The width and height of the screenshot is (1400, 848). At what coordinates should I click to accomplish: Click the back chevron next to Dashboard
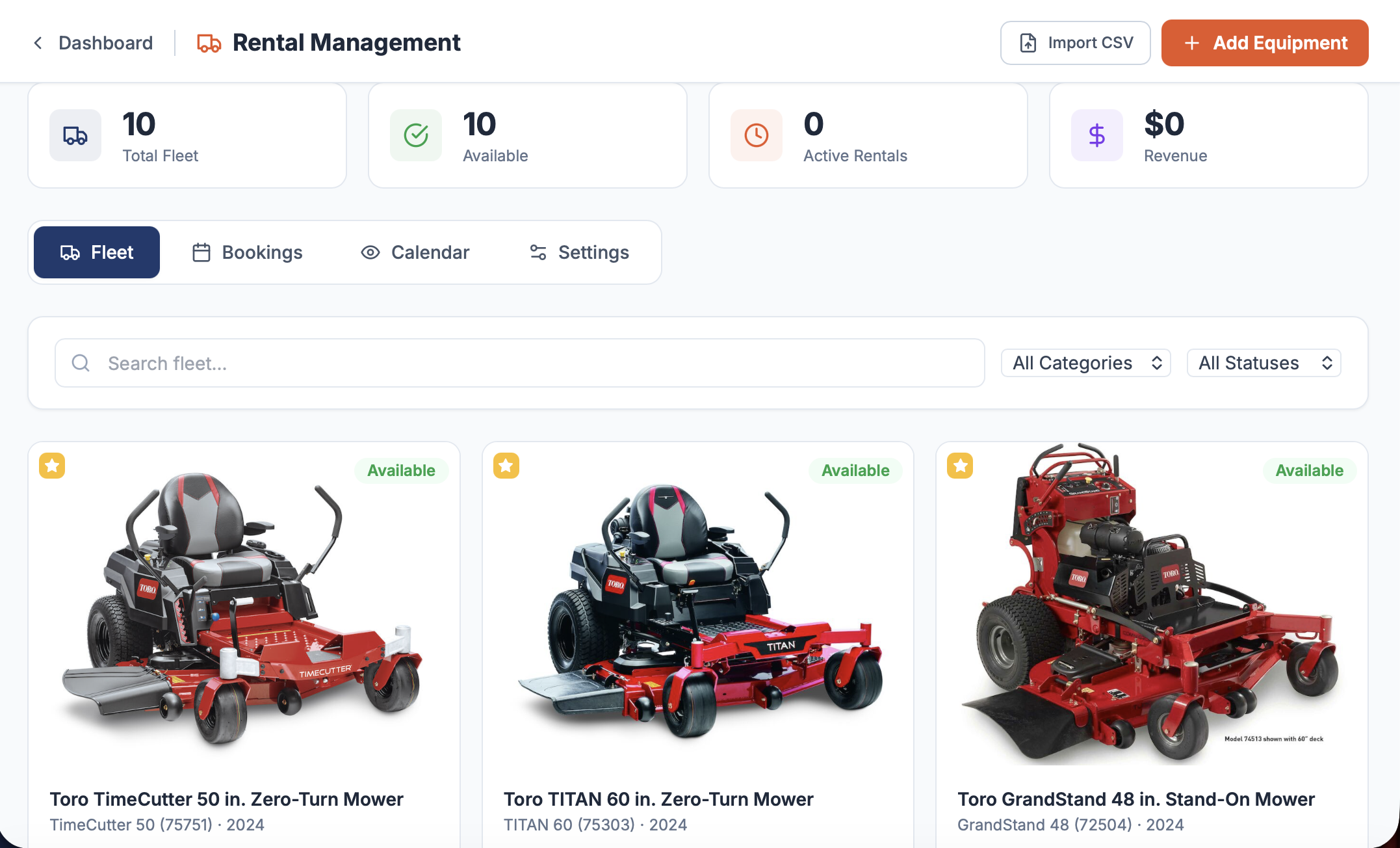click(37, 43)
